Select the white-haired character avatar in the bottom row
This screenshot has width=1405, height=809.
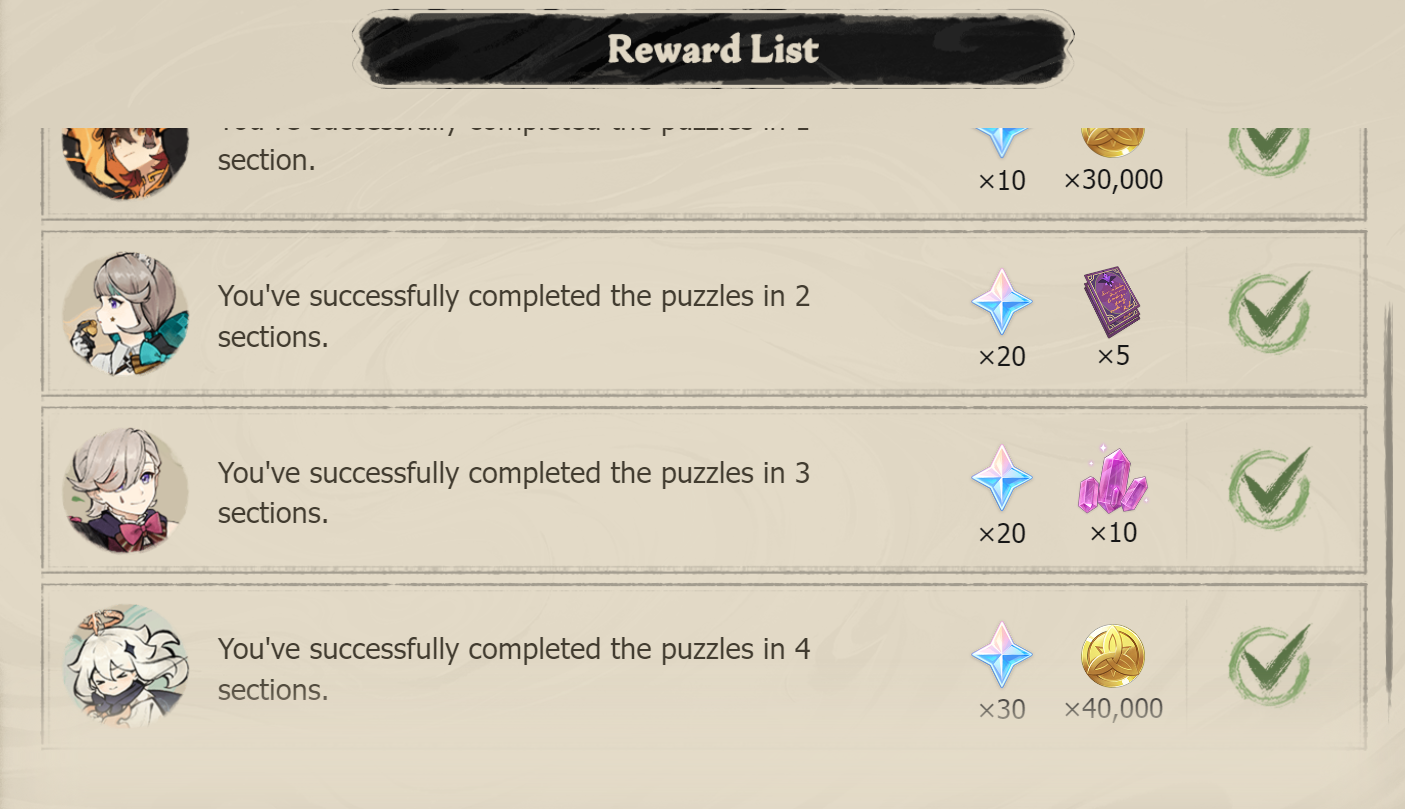125,664
